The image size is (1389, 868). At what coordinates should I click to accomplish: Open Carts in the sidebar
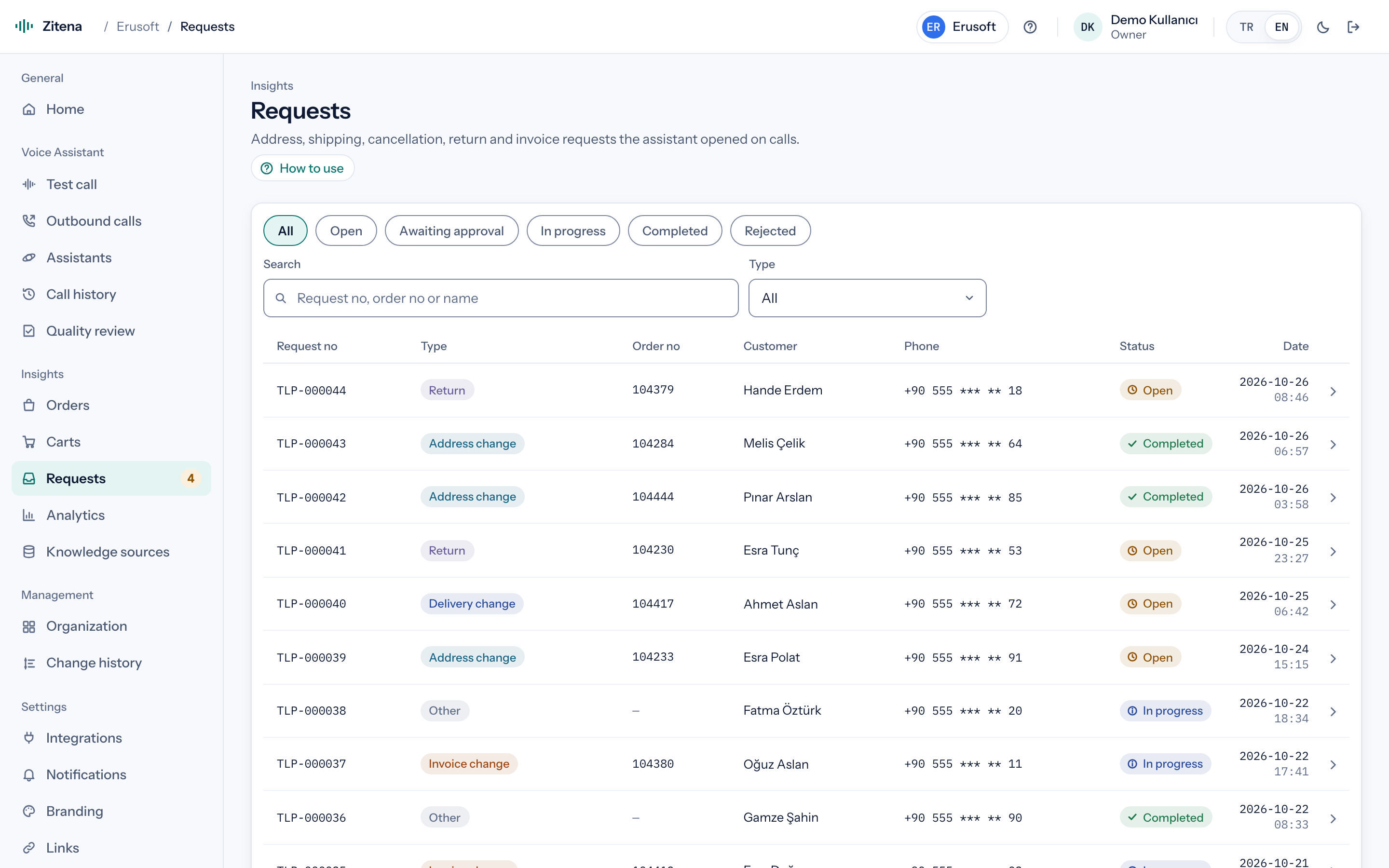(x=111, y=442)
